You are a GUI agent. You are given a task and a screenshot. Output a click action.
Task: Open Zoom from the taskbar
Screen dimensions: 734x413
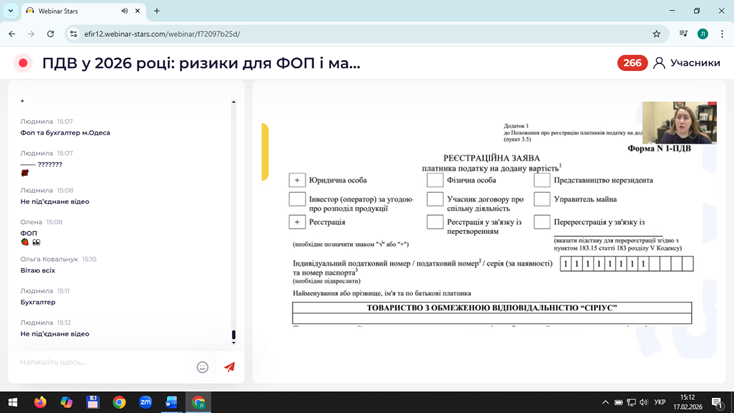click(x=145, y=402)
